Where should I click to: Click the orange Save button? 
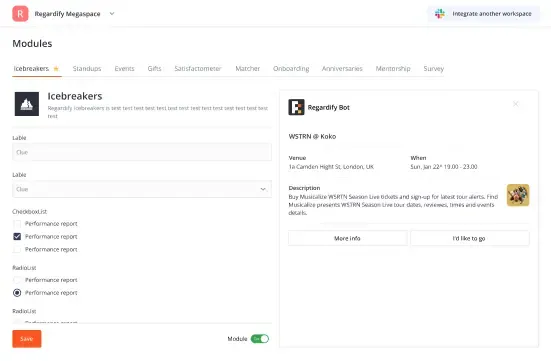pos(27,339)
